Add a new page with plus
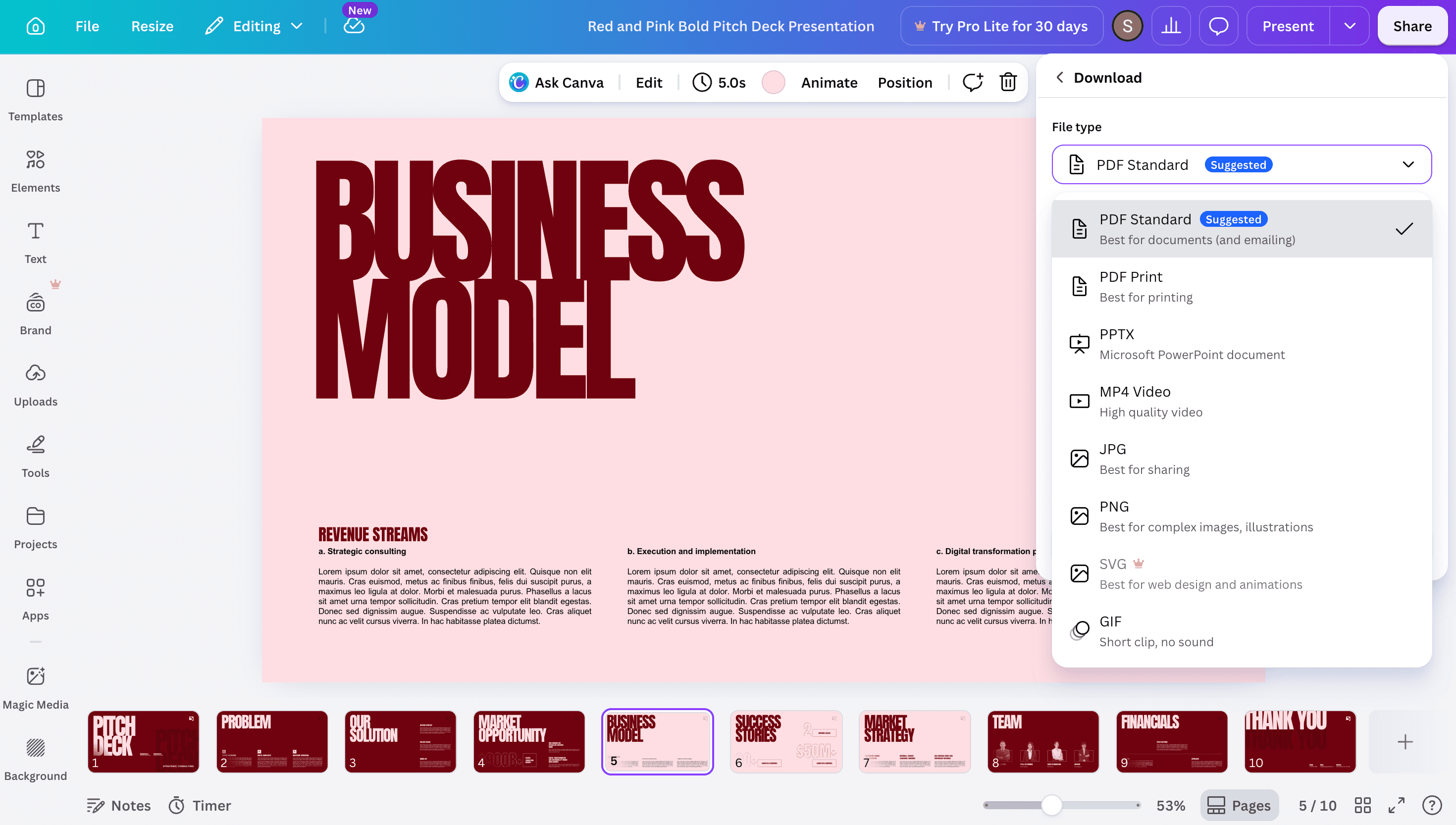 pos(1404,742)
